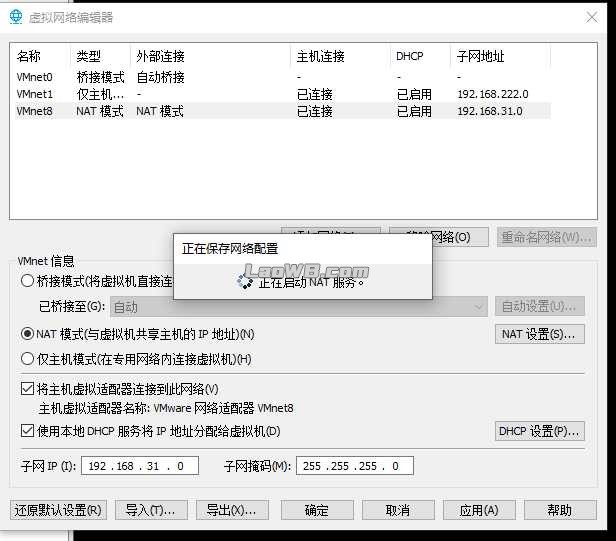The height and width of the screenshot is (541, 616).
Task: Toggle 将主机虚拟适配器连接到此网络 checkbox
Action: pyautogui.click(x=28, y=388)
